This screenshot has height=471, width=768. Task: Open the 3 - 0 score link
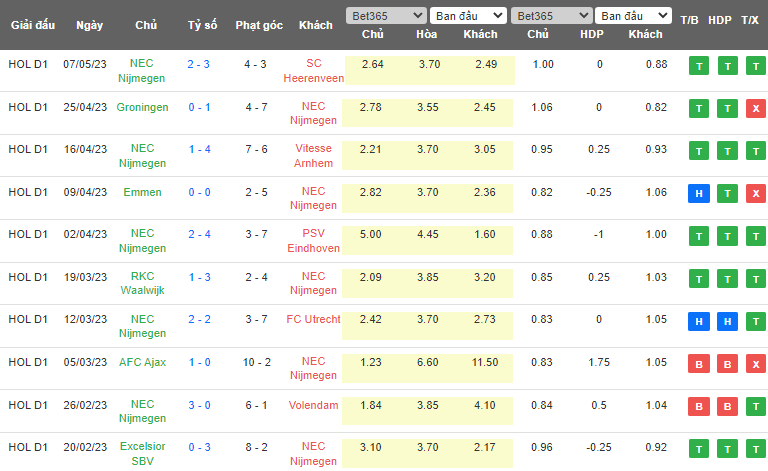click(199, 405)
